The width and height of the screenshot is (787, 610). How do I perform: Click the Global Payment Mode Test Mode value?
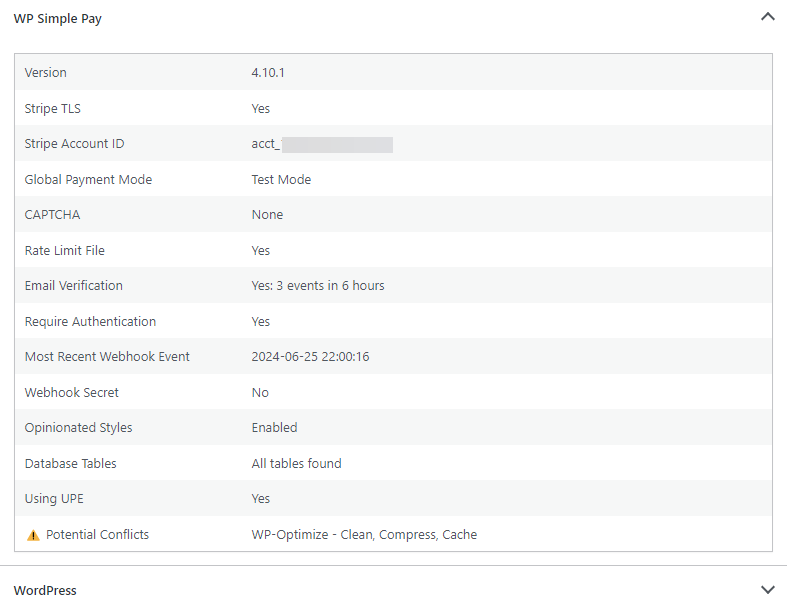[281, 180]
